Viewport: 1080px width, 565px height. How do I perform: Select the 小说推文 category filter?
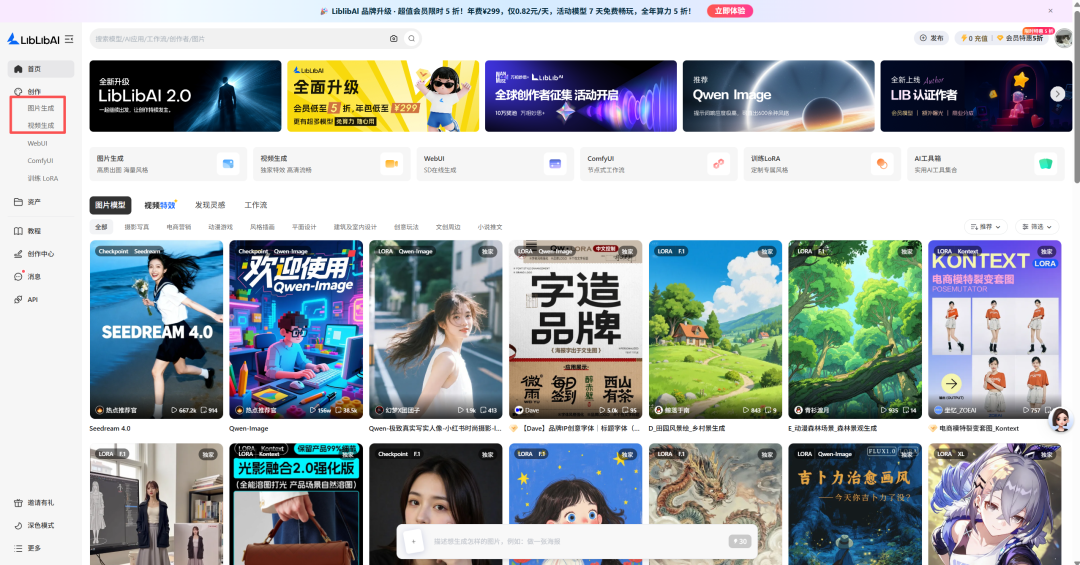[490, 227]
